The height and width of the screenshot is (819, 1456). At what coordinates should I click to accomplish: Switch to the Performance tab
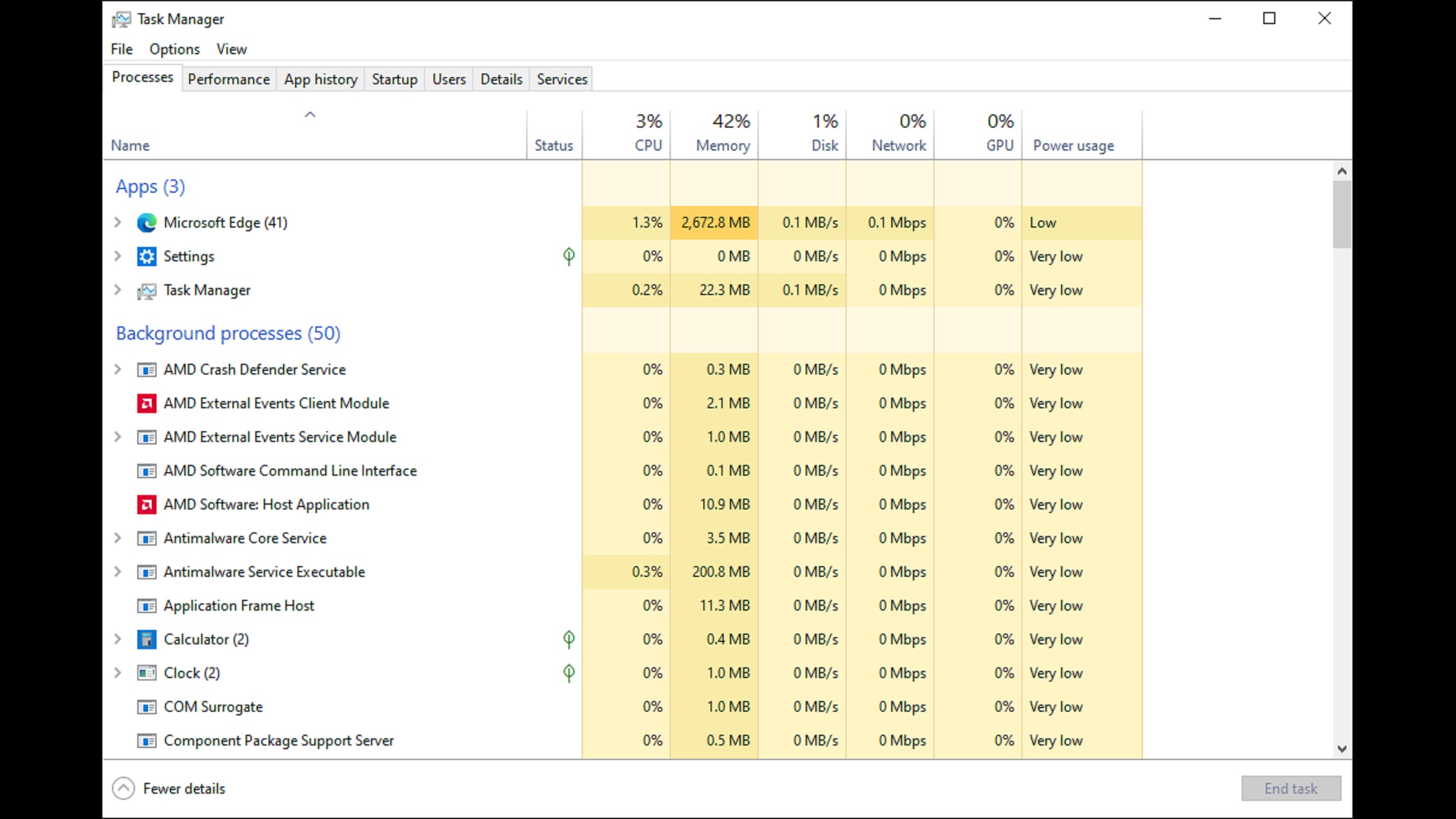[229, 79]
